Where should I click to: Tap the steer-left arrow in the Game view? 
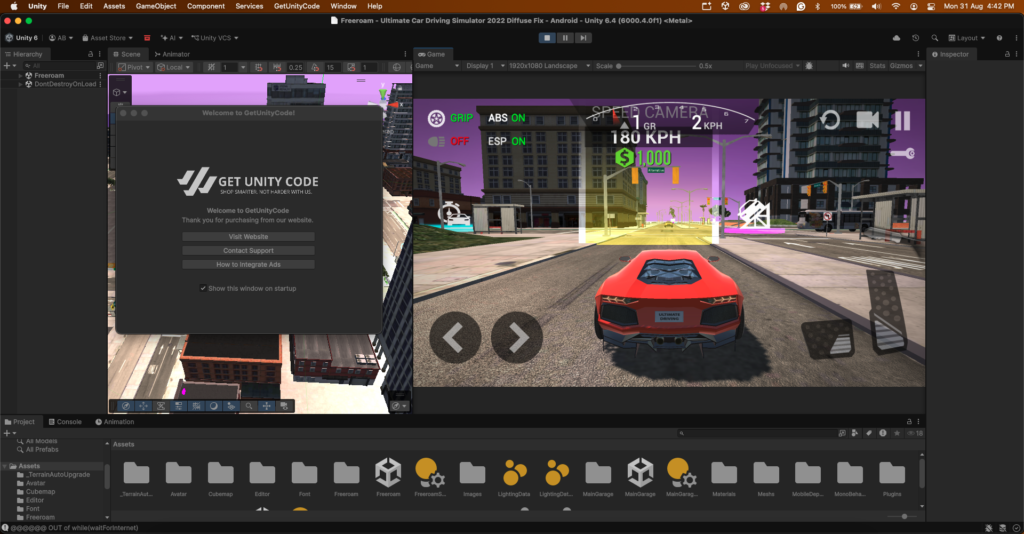[455, 338]
